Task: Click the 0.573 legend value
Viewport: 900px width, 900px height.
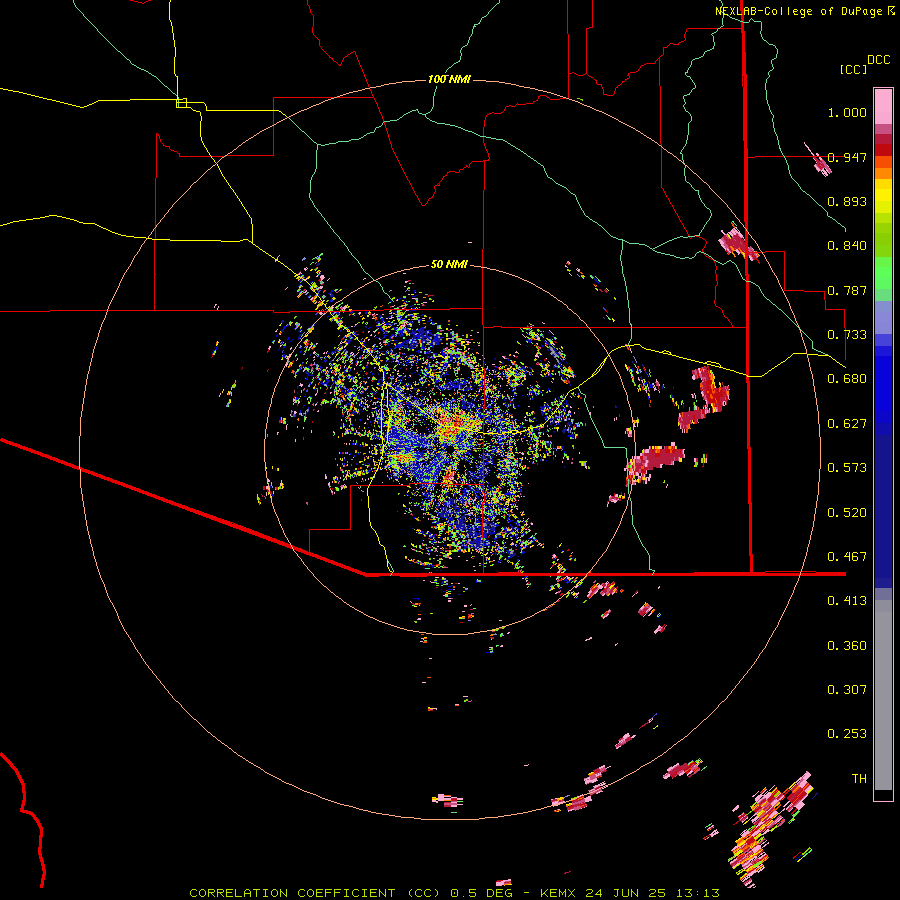Action: [x=847, y=468]
